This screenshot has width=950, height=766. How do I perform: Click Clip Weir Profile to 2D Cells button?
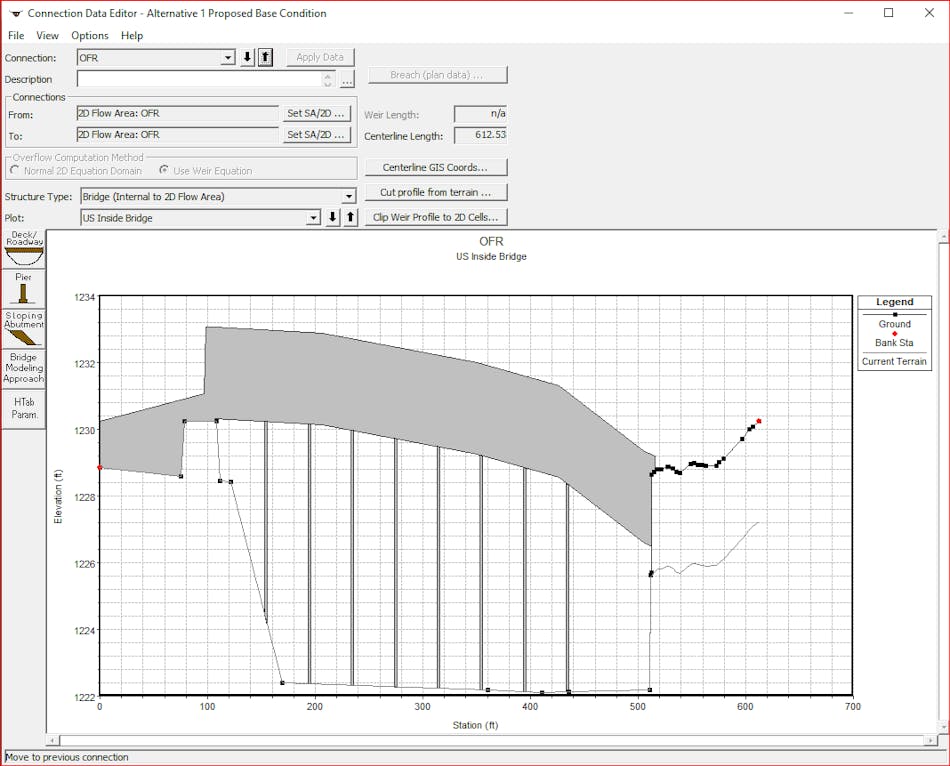click(x=436, y=217)
